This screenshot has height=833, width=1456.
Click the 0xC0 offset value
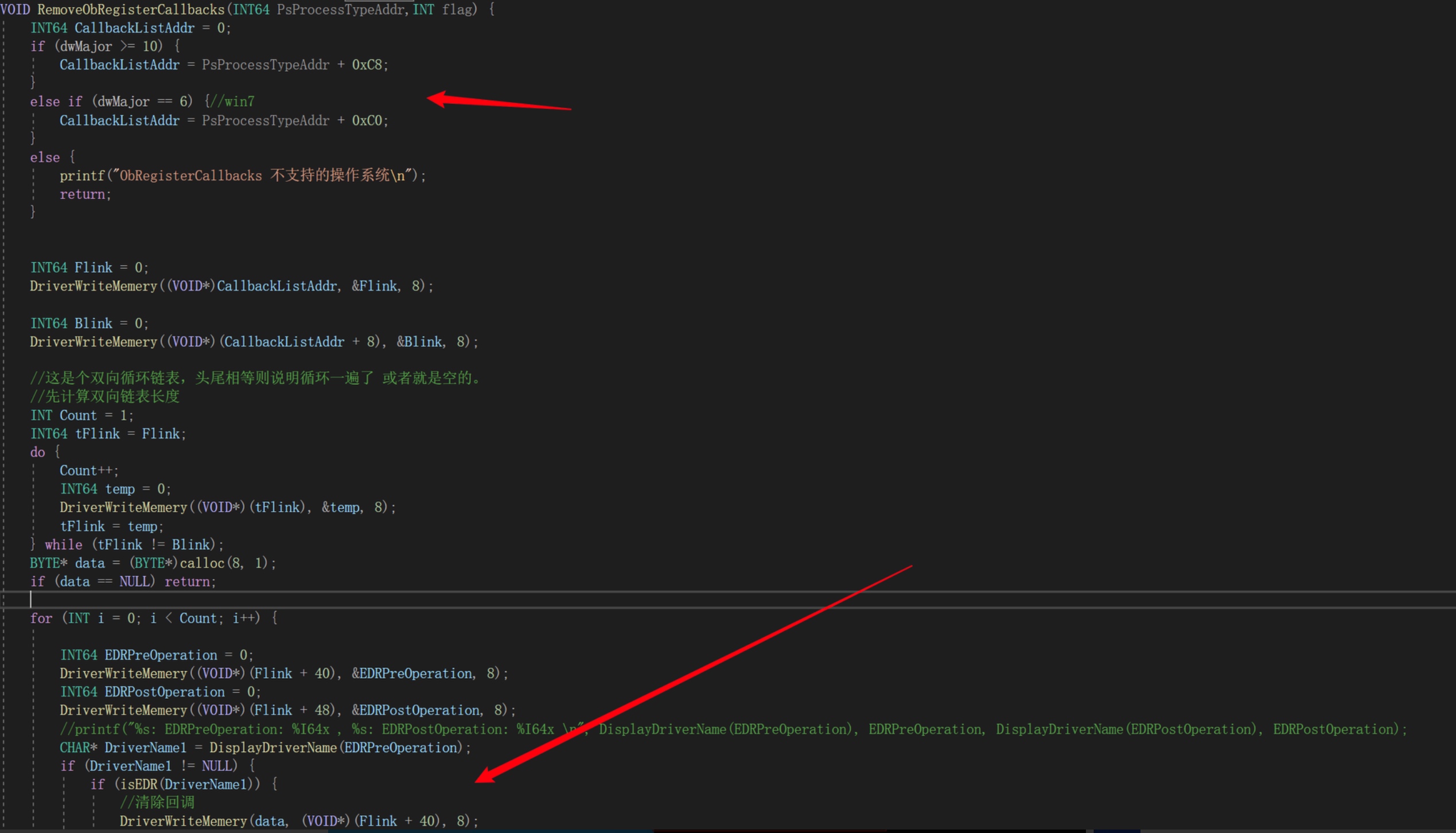click(367, 120)
